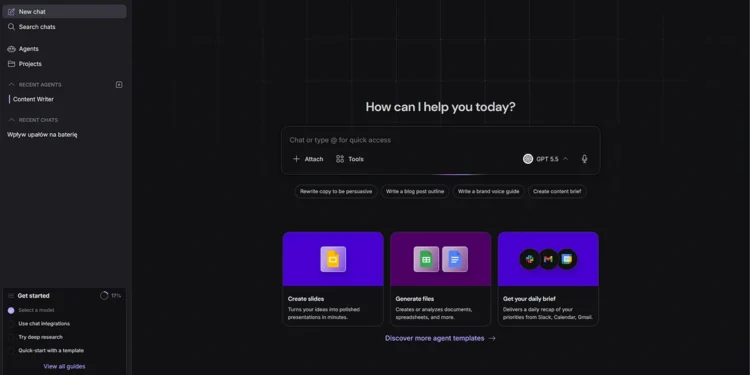The height and width of the screenshot is (375, 750).
Task: Collapse the Recent Agents section
Action: [x=11, y=85]
